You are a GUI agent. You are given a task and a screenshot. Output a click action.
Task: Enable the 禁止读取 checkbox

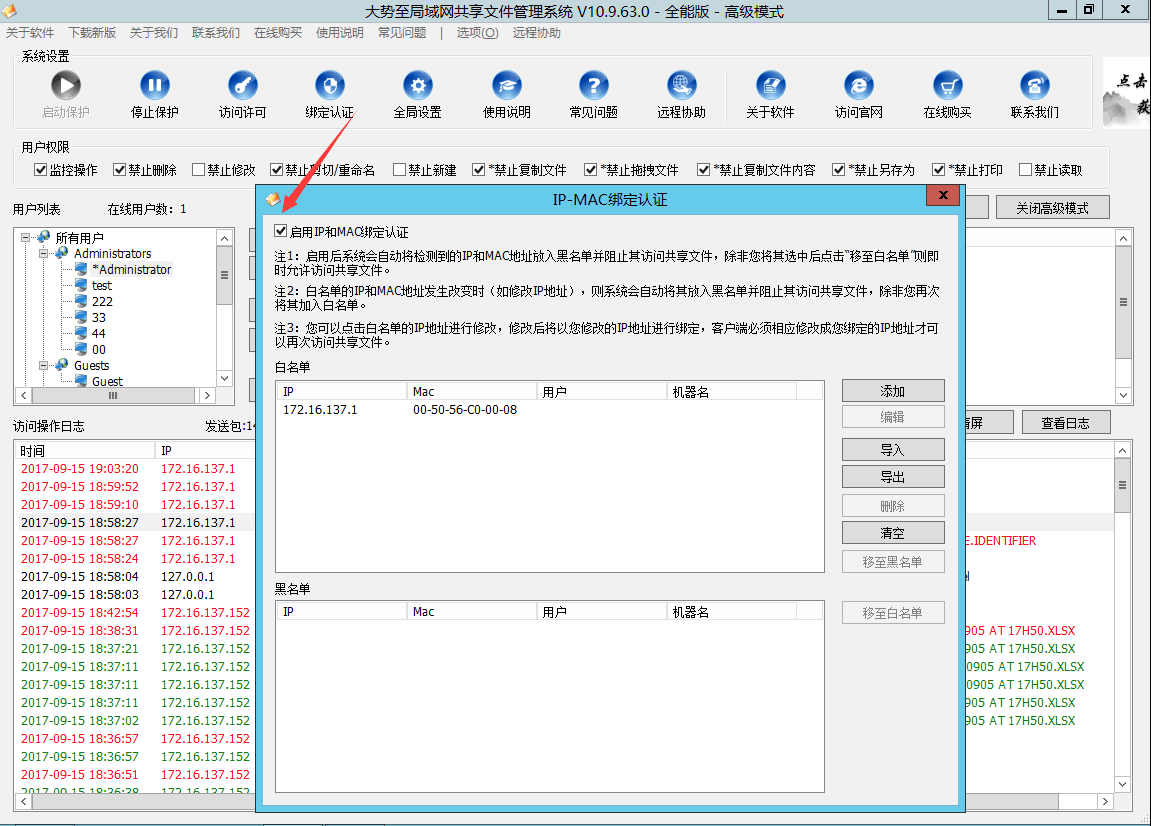click(x=1025, y=170)
